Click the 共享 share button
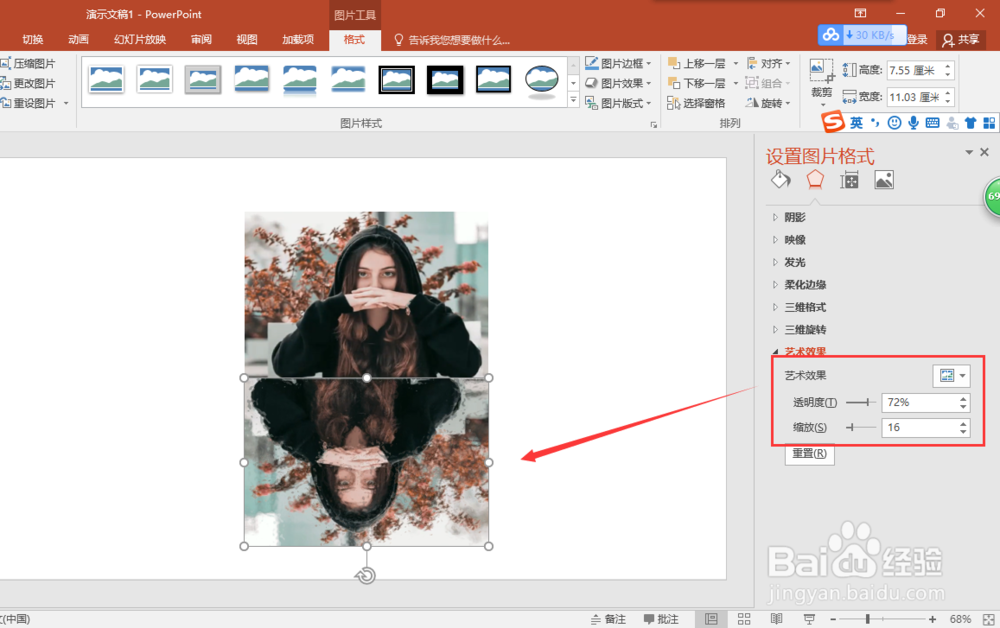 pyautogui.click(x=960, y=40)
